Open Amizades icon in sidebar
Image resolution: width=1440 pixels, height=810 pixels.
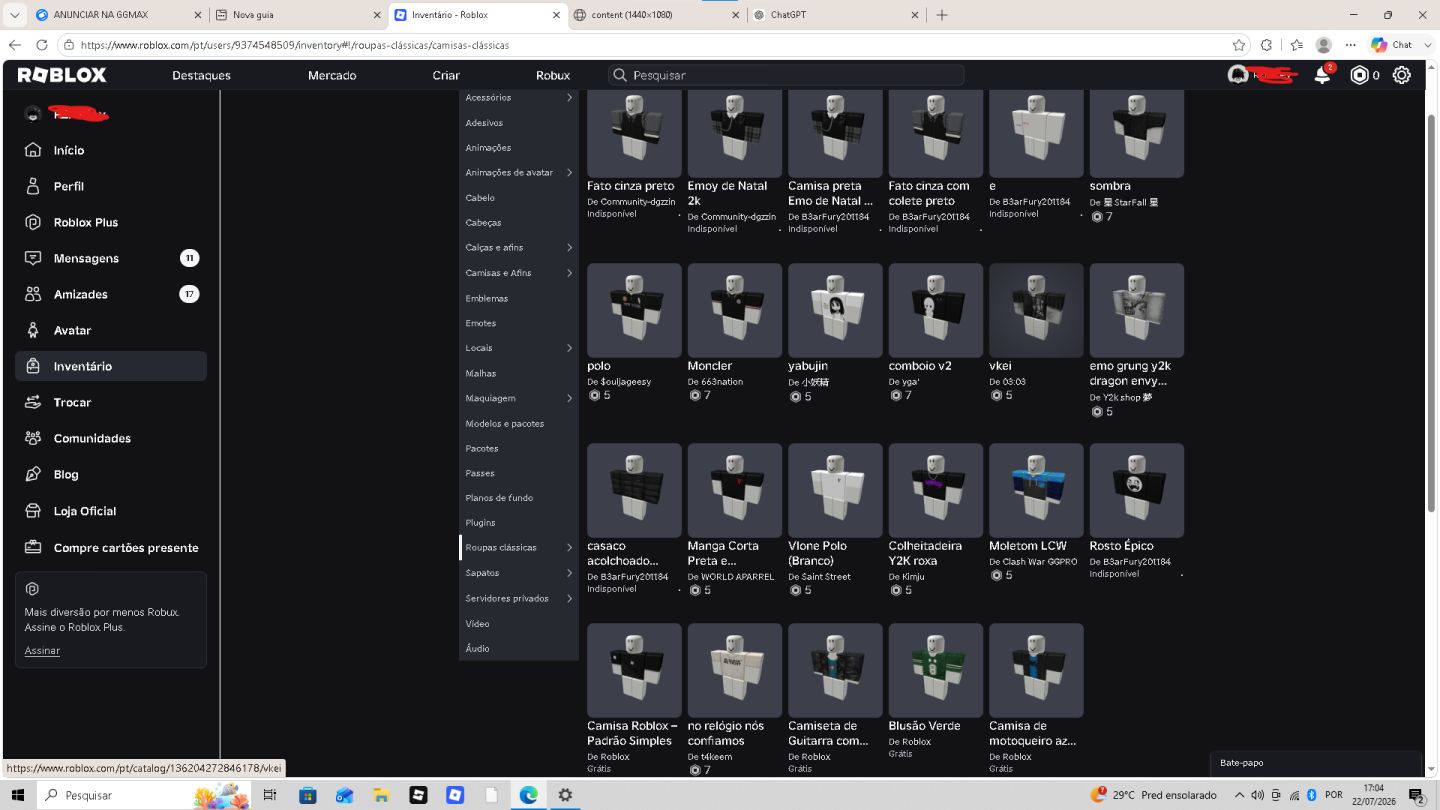33,294
